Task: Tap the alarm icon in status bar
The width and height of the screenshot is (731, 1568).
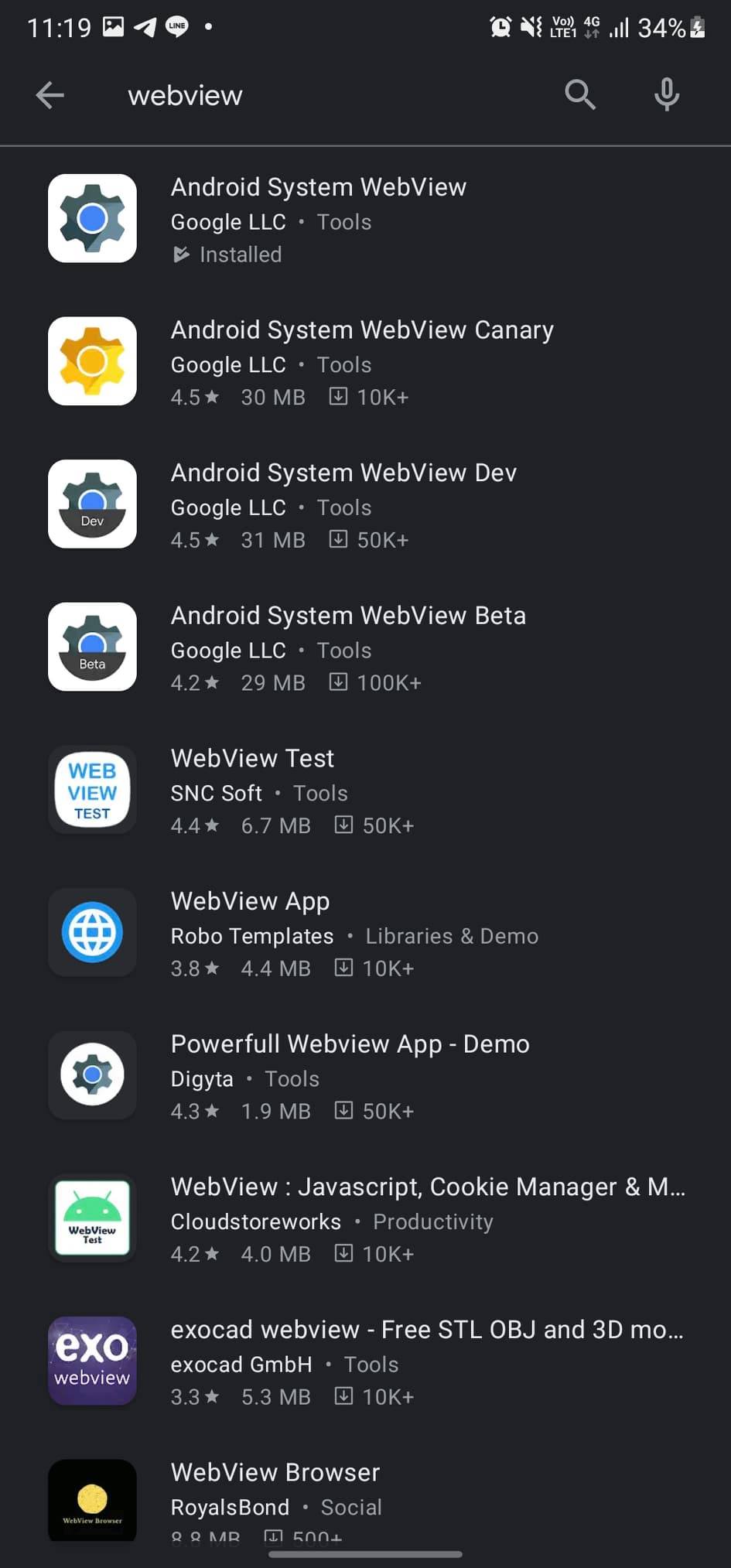Action: point(500,28)
